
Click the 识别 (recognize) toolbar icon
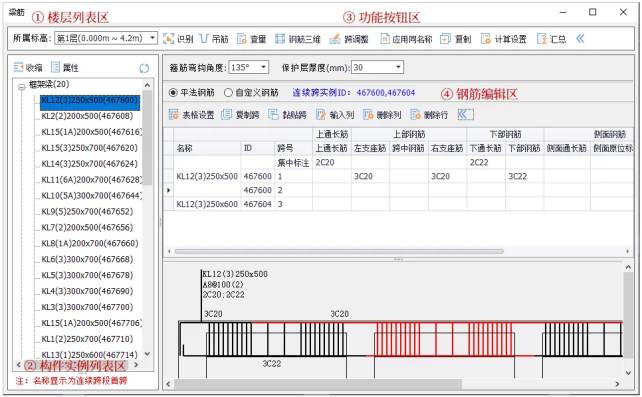point(168,39)
